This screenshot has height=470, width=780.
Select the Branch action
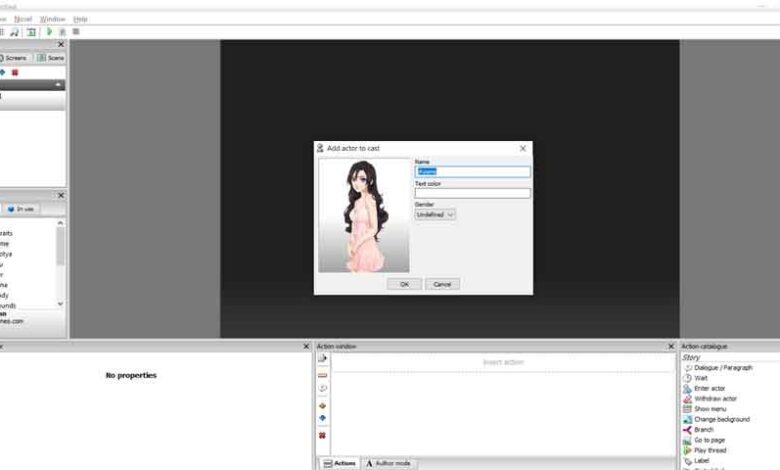pos(698,430)
